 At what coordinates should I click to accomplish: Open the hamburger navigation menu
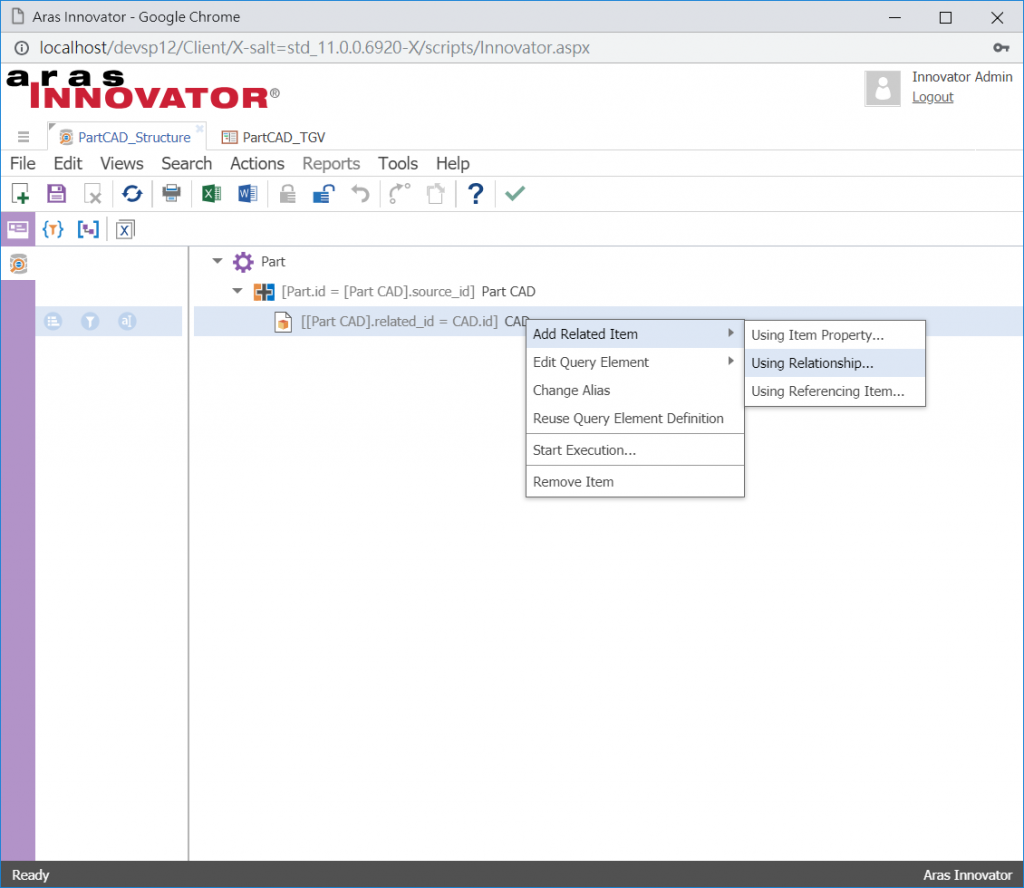[x=24, y=136]
